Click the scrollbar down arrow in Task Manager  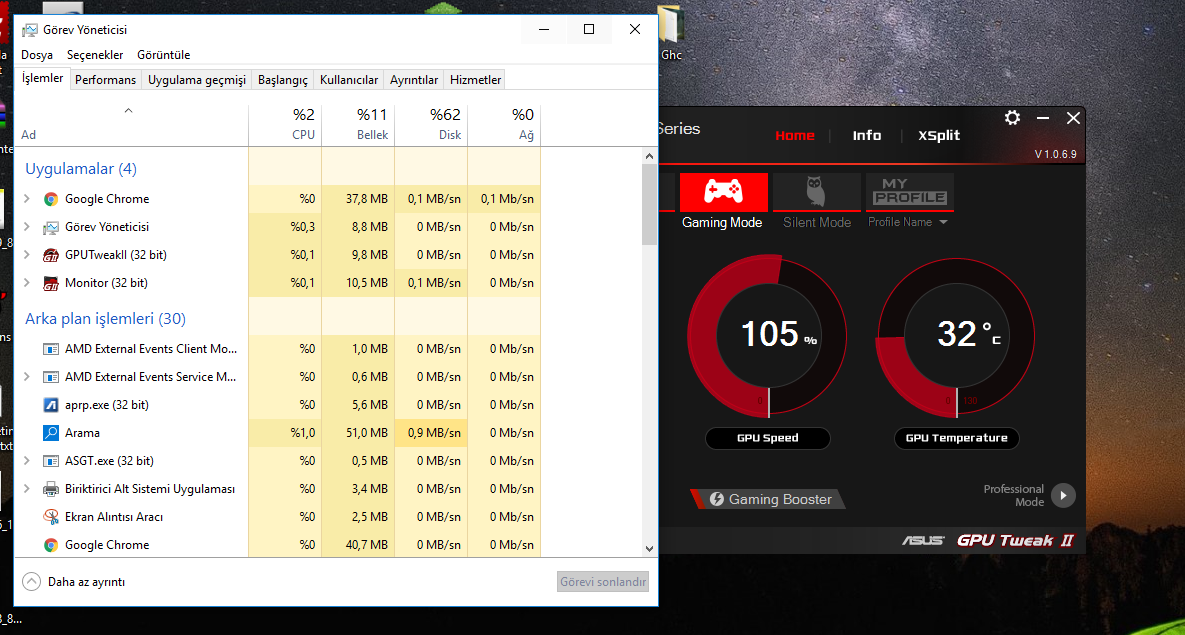point(649,549)
